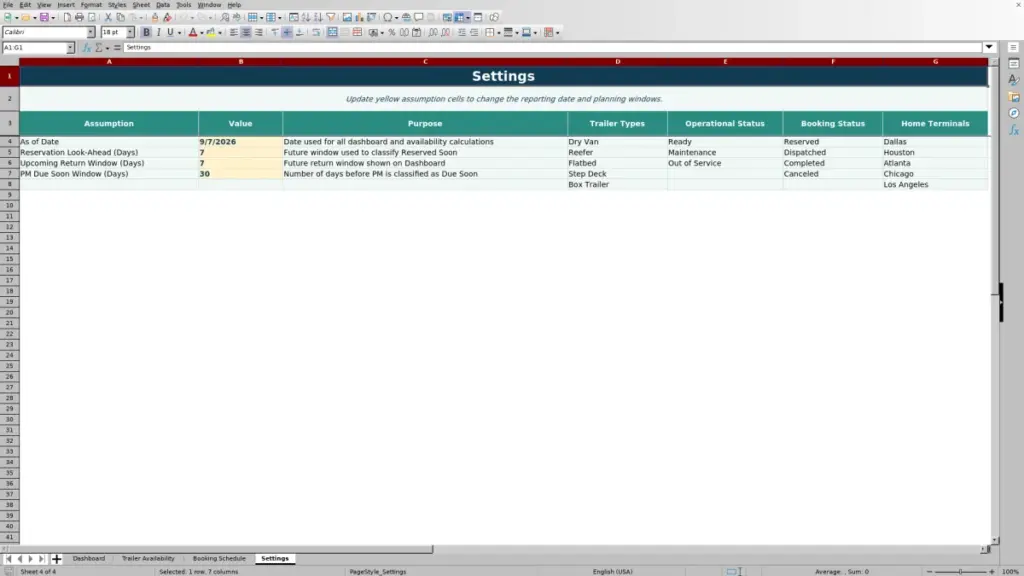Open the File menu

tap(8, 5)
